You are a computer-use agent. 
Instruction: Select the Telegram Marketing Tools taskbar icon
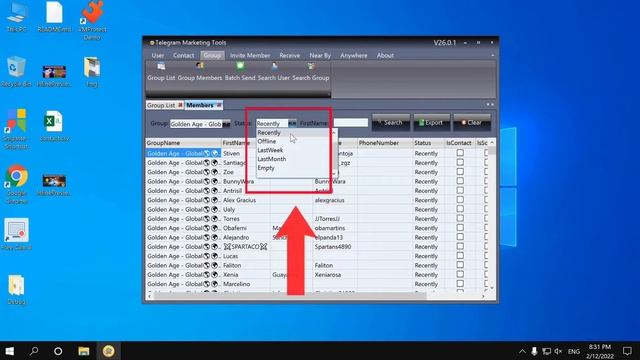pos(109,351)
